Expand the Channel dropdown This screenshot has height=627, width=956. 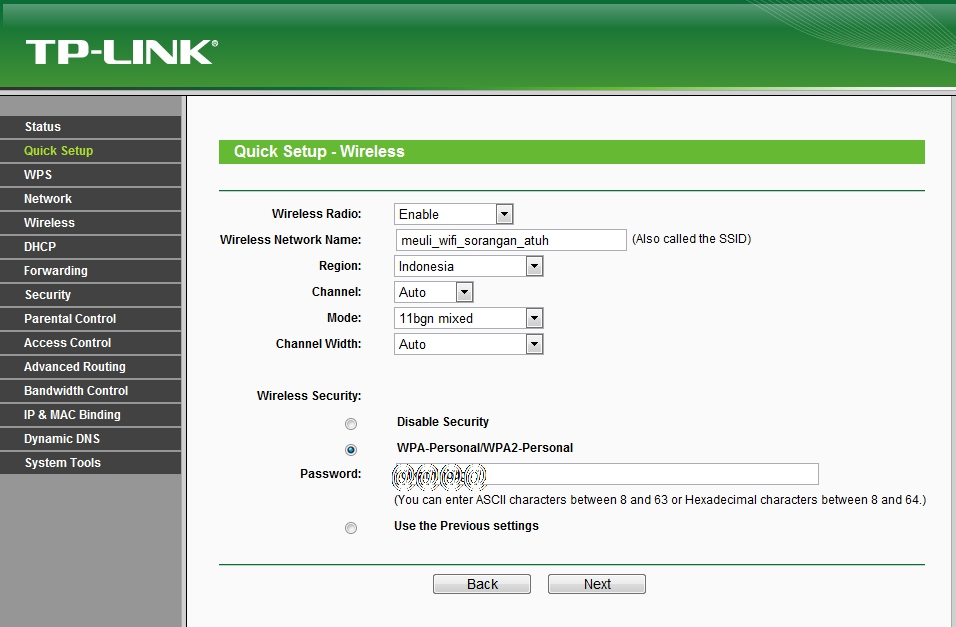point(433,292)
